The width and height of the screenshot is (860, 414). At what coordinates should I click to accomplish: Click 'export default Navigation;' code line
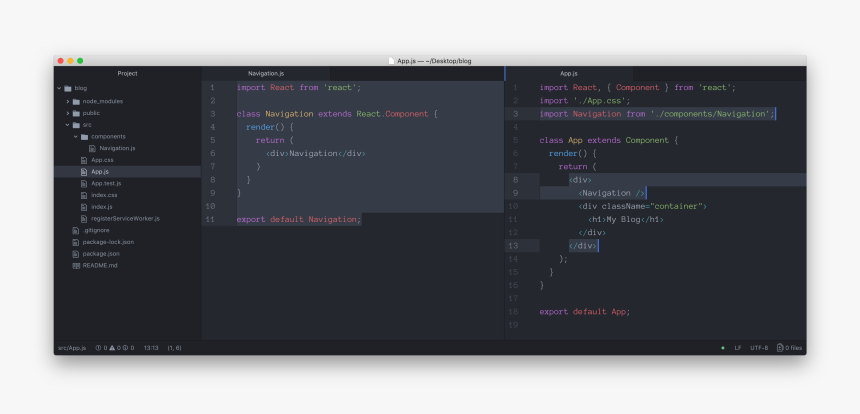(x=299, y=219)
